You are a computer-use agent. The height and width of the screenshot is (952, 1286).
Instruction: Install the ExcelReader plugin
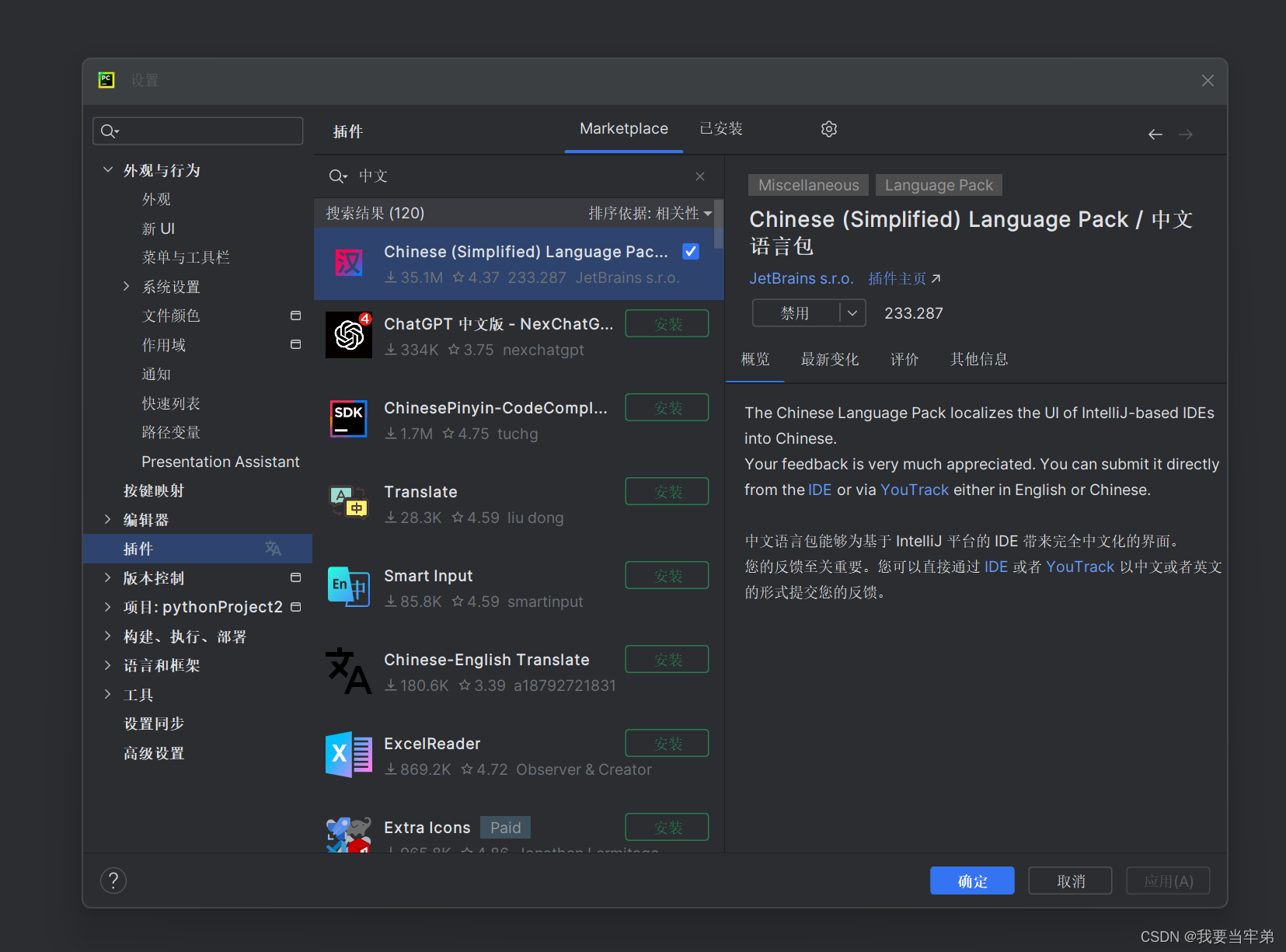[x=667, y=744]
